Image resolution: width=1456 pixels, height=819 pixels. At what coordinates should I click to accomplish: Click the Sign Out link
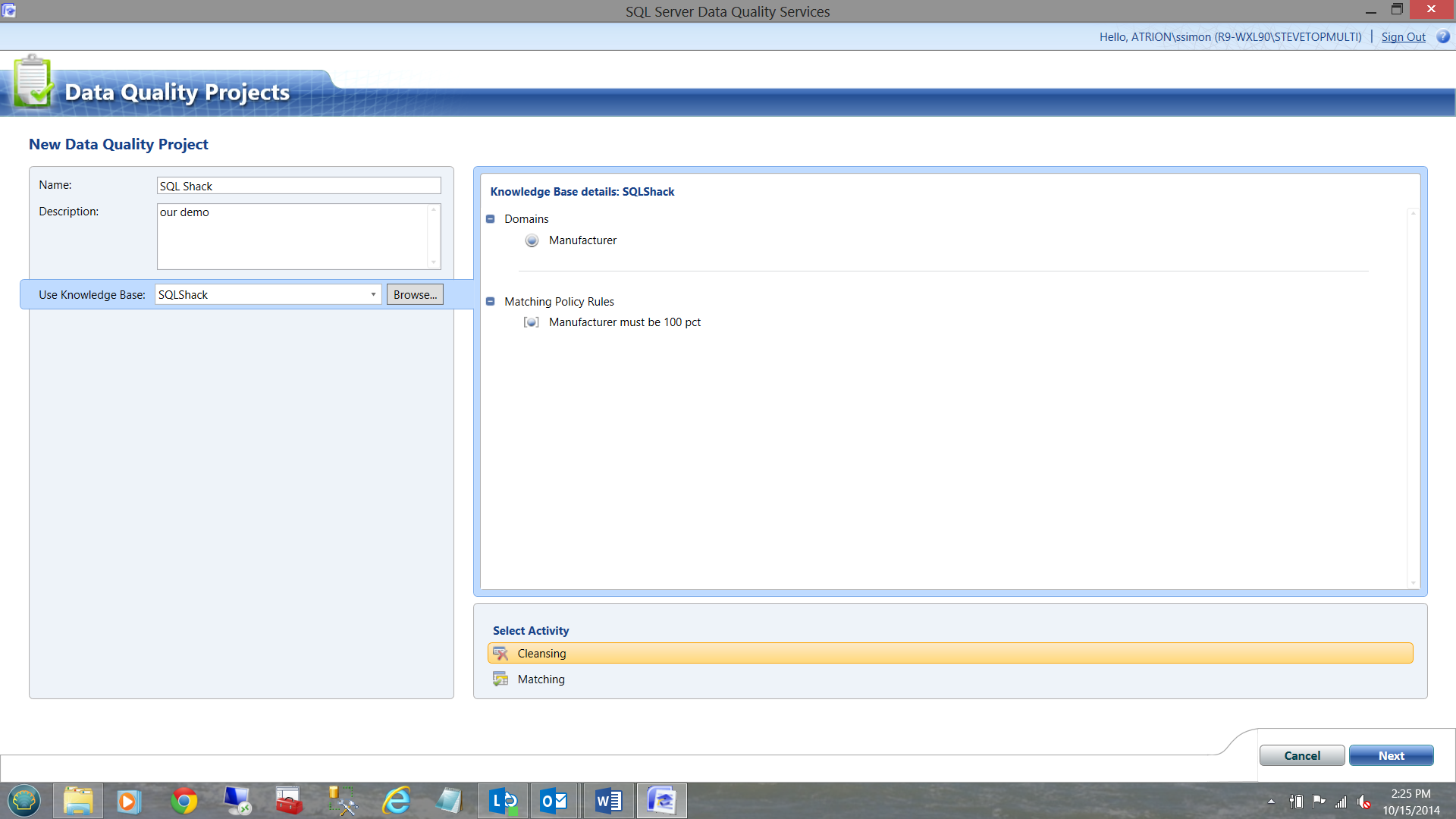[1403, 37]
